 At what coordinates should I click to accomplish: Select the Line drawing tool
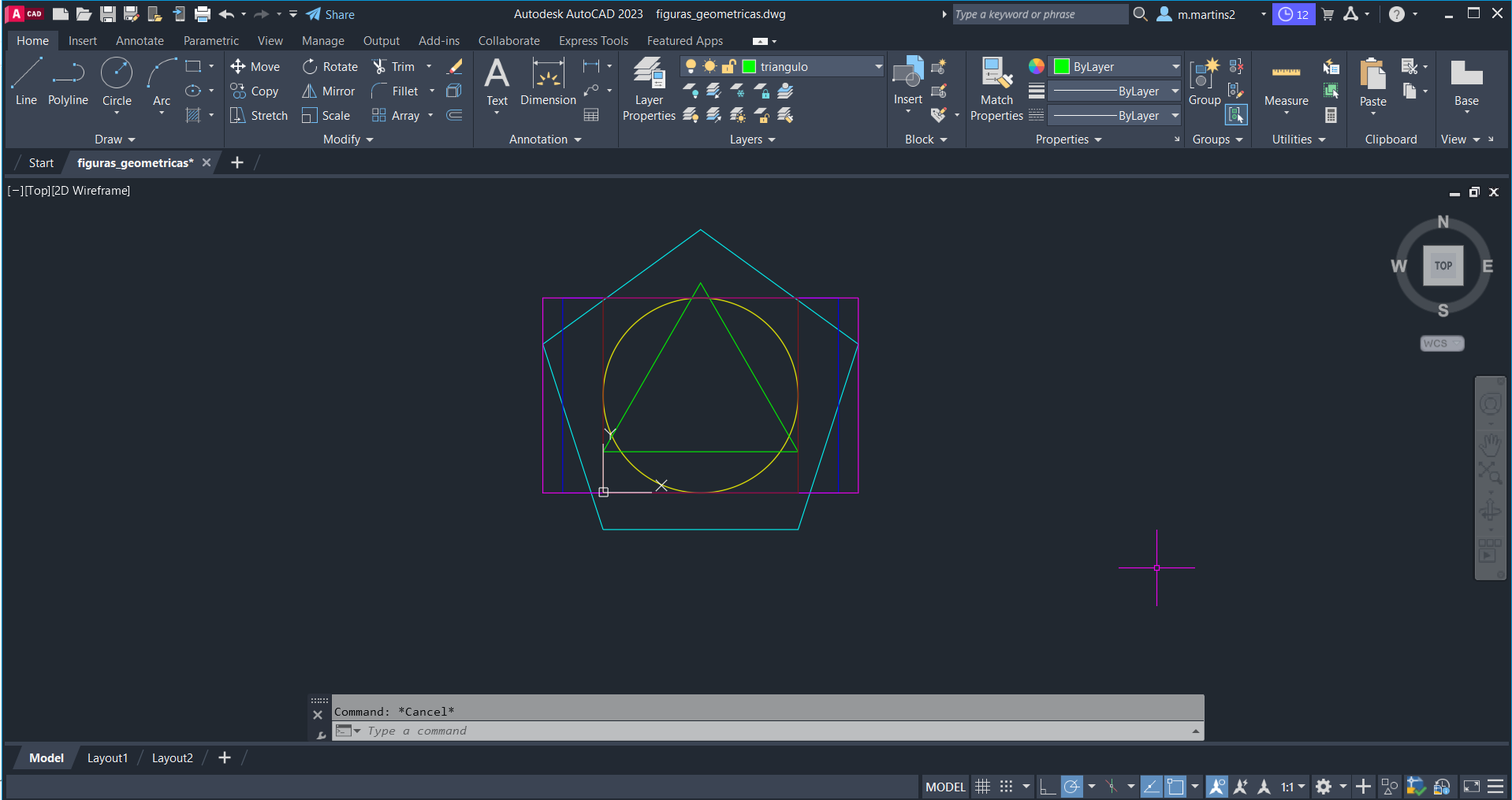26,81
